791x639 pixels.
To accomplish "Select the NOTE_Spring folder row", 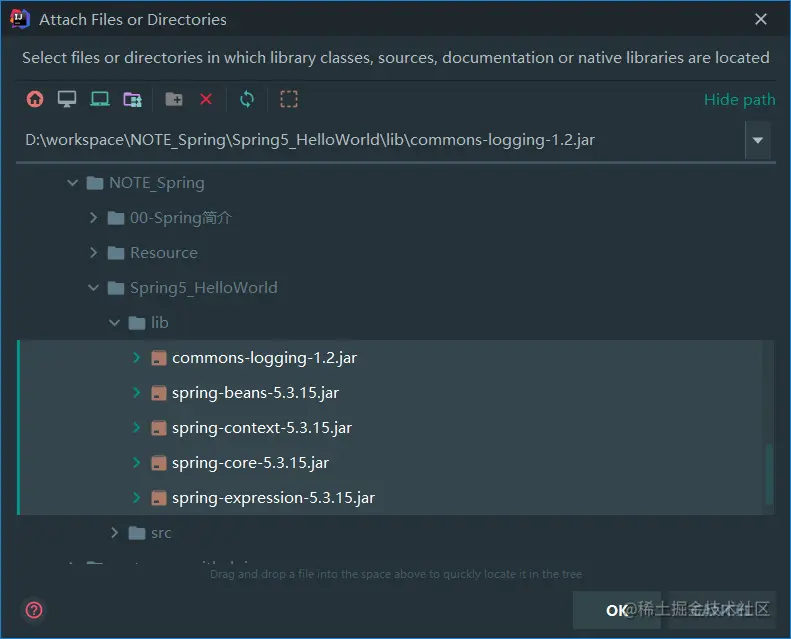I will click(x=396, y=183).
